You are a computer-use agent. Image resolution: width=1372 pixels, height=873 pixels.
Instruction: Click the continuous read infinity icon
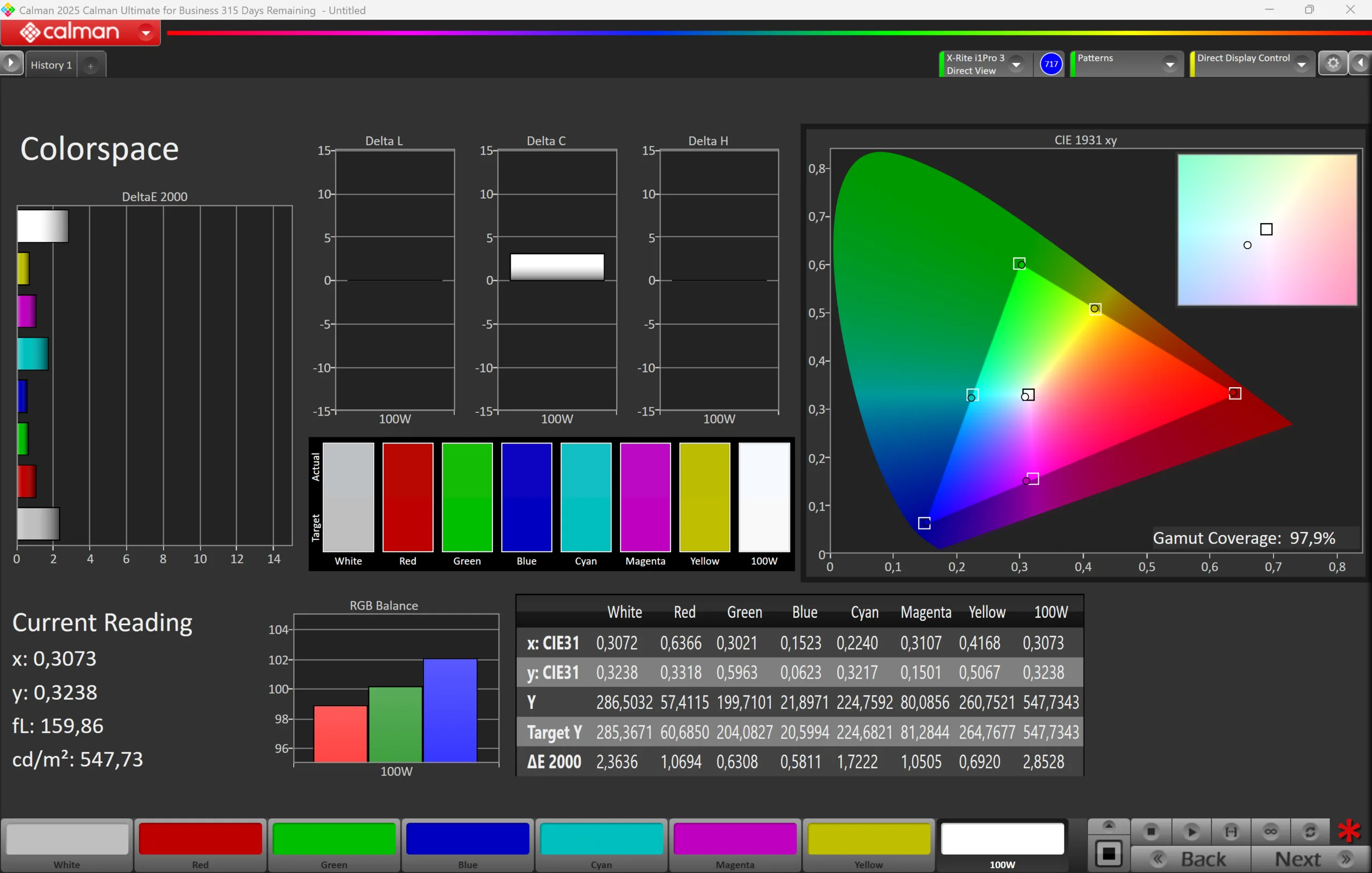coord(1271,832)
